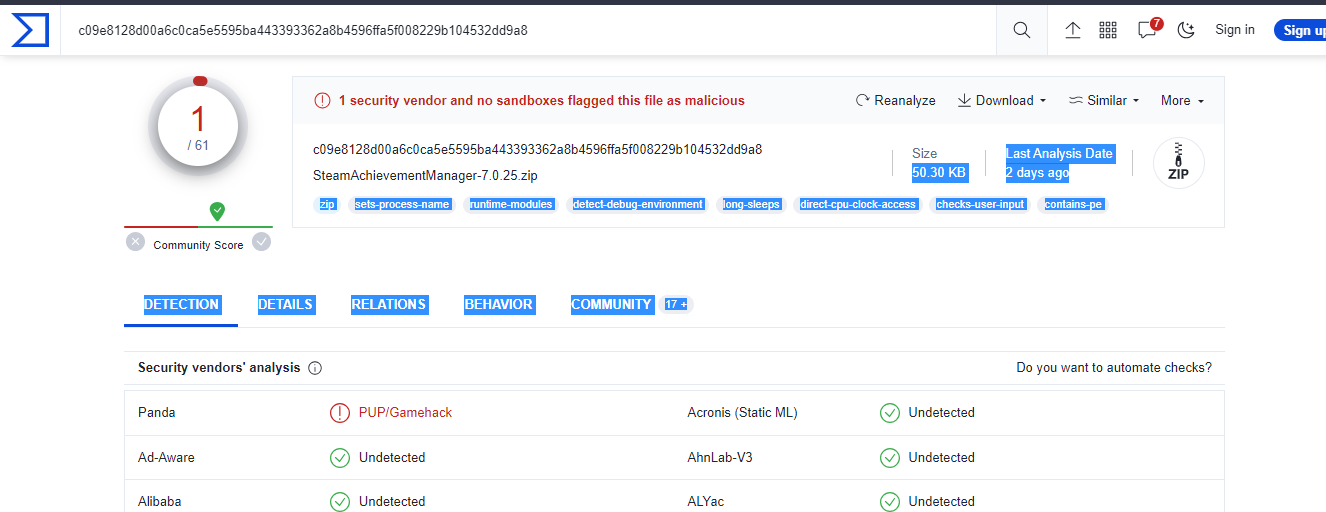
Task: Select the long-sleeps tag
Action: point(750,204)
